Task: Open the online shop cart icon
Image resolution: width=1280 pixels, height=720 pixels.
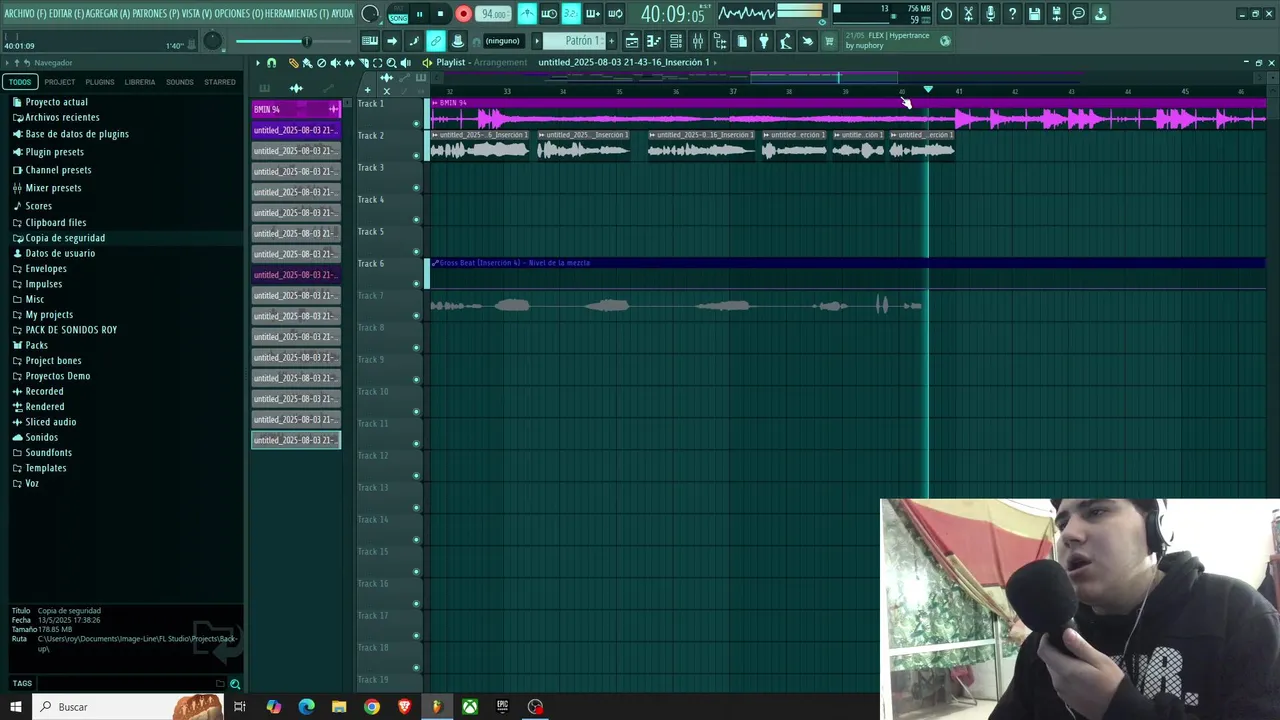Action: (829, 41)
